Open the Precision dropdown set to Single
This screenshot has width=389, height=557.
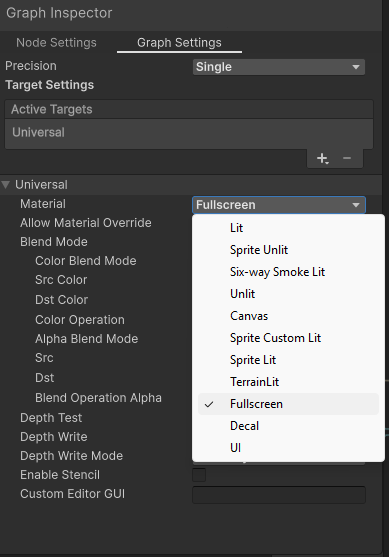(279, 67)
